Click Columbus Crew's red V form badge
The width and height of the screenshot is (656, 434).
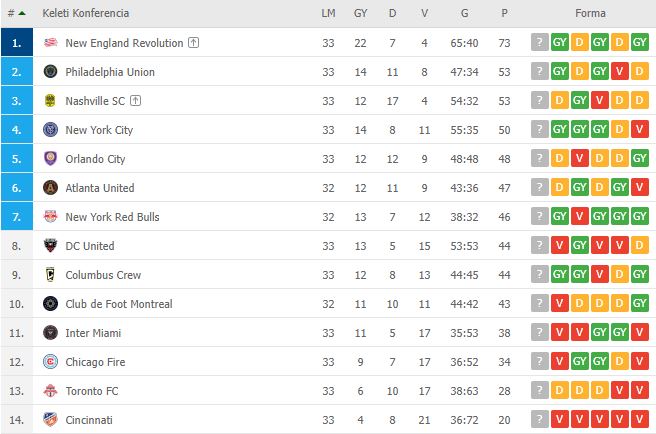600,274
